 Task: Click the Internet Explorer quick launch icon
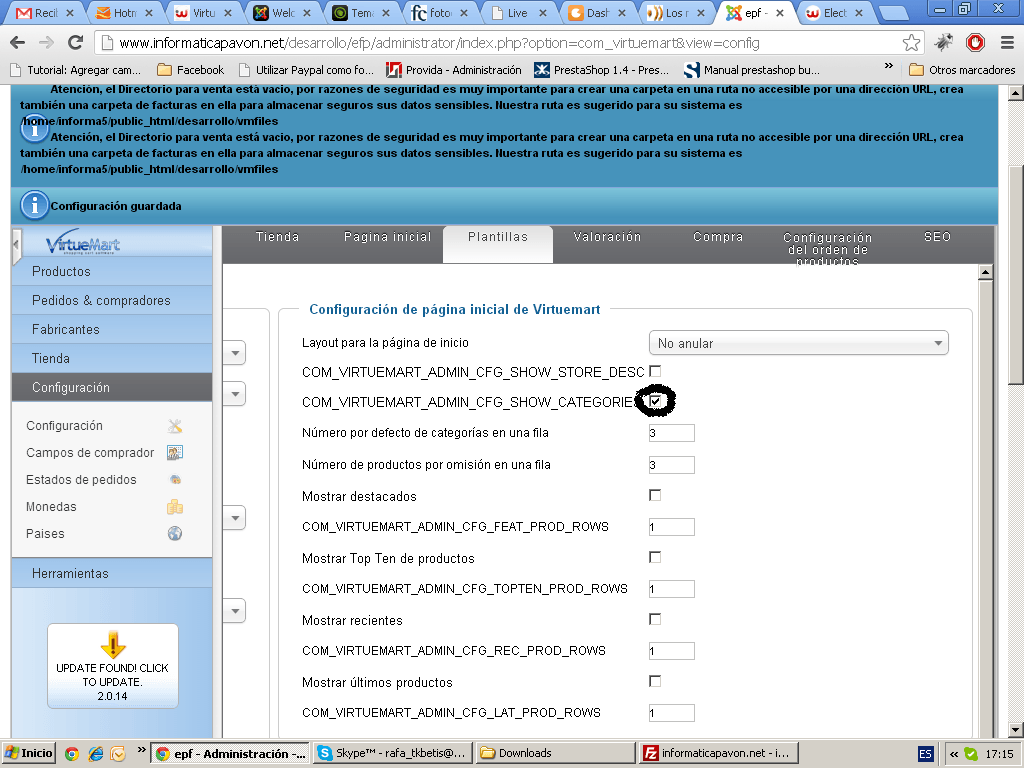coord(95,754)
